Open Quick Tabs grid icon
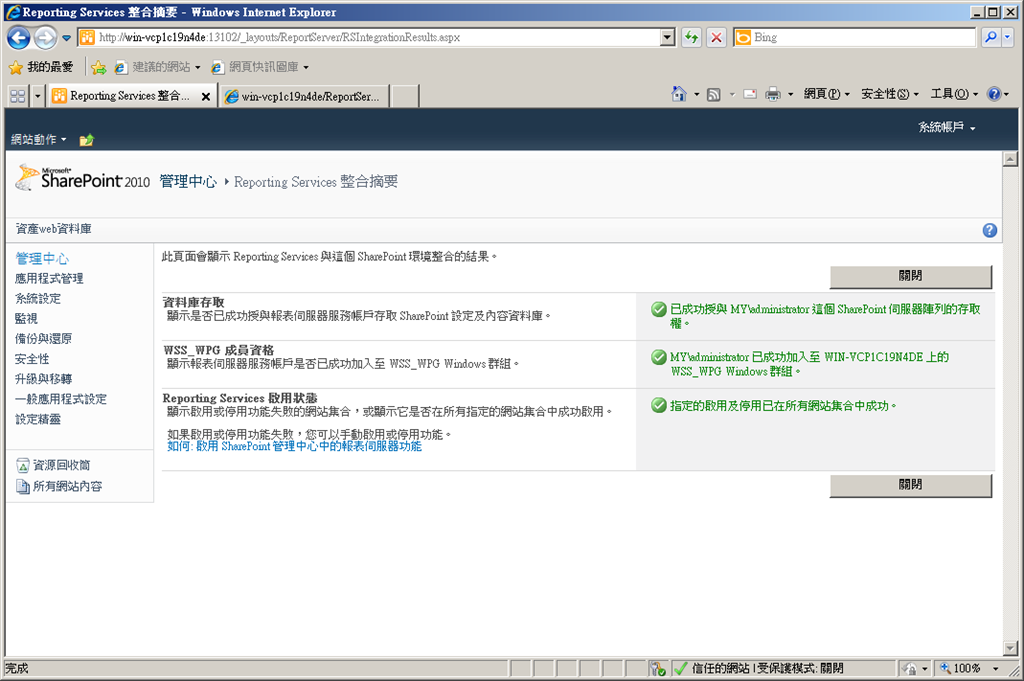Image resolution: width=1024 pixels, height=681 pixels. coord(18,96)
